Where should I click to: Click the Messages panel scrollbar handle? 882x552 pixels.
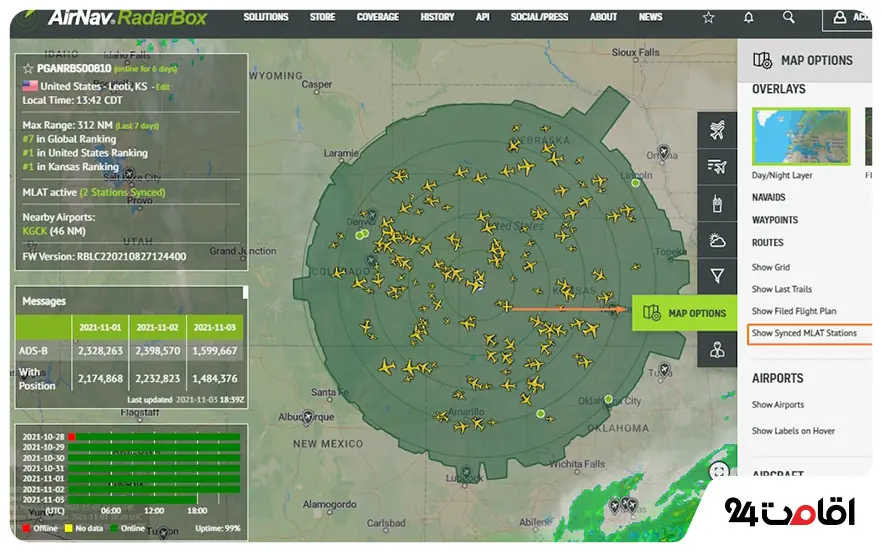pyautogui.click(x=245, y=292)
